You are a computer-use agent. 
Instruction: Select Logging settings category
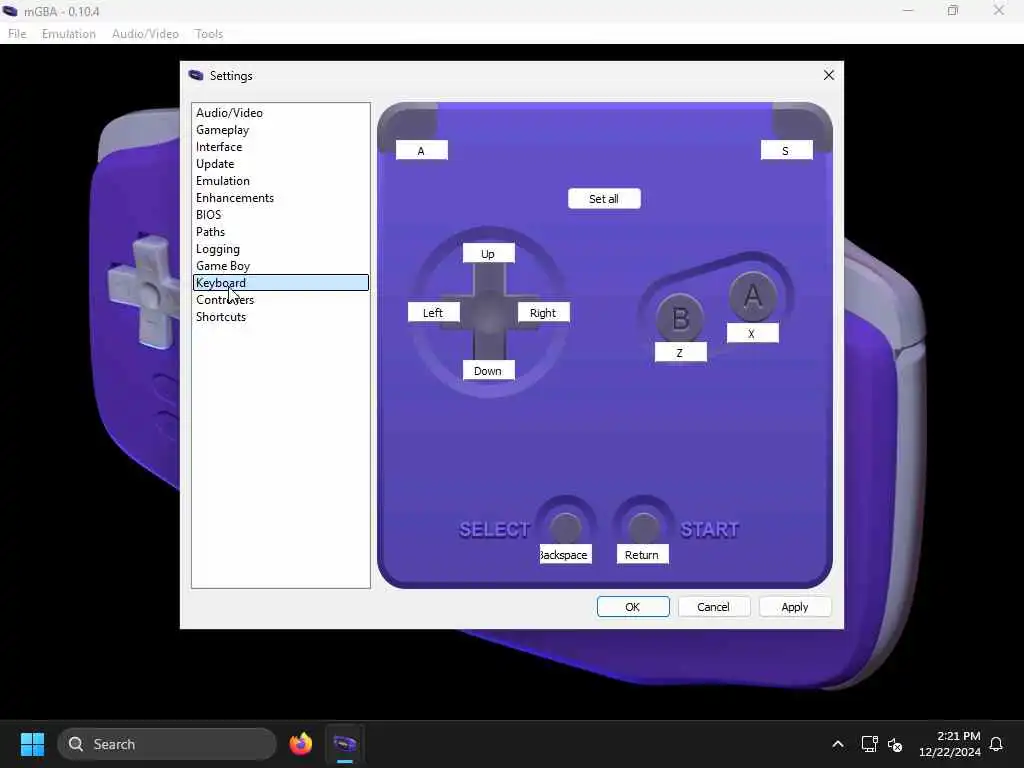pos(281,249)
